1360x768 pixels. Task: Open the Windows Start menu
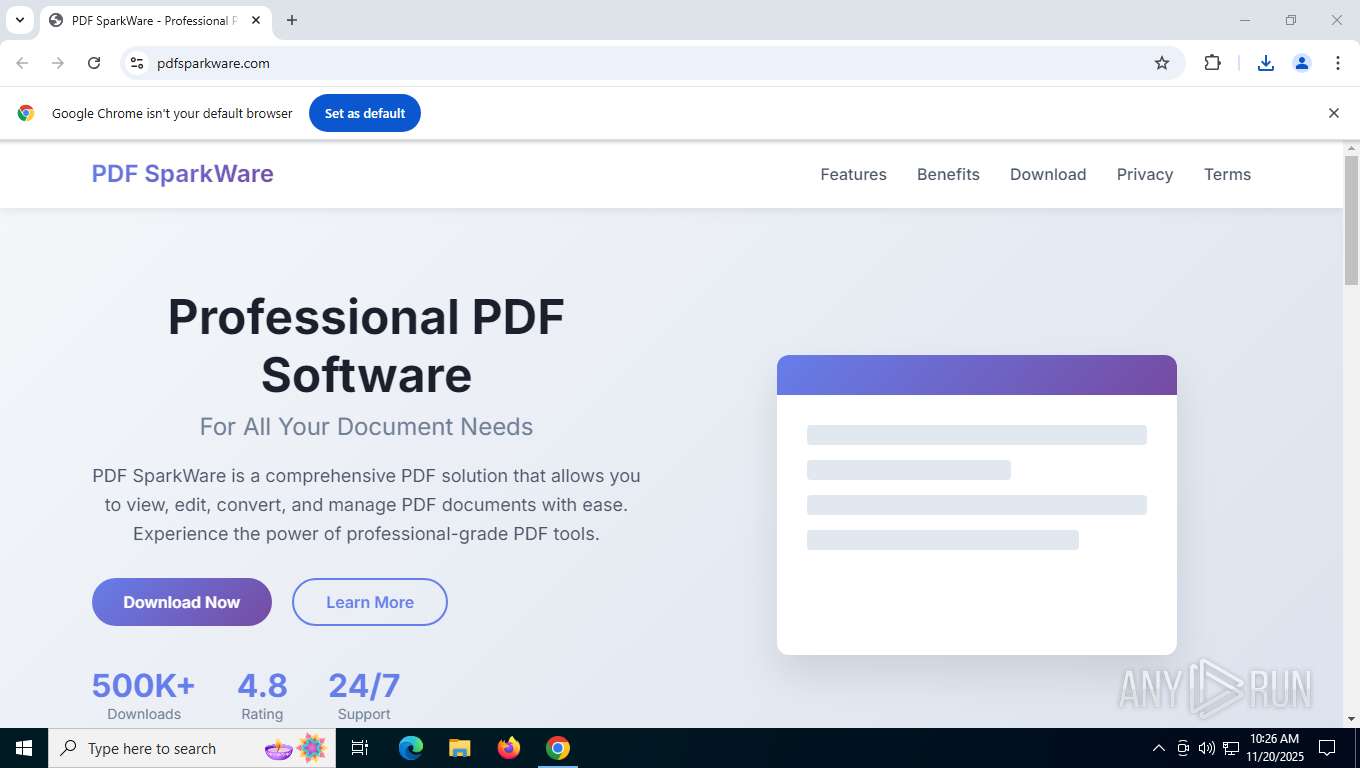[x=24, y=748]
